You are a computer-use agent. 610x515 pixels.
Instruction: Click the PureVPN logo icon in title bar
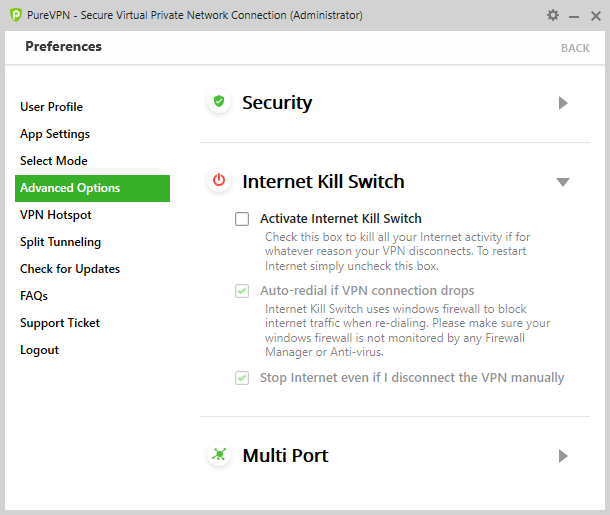point(16,15)
